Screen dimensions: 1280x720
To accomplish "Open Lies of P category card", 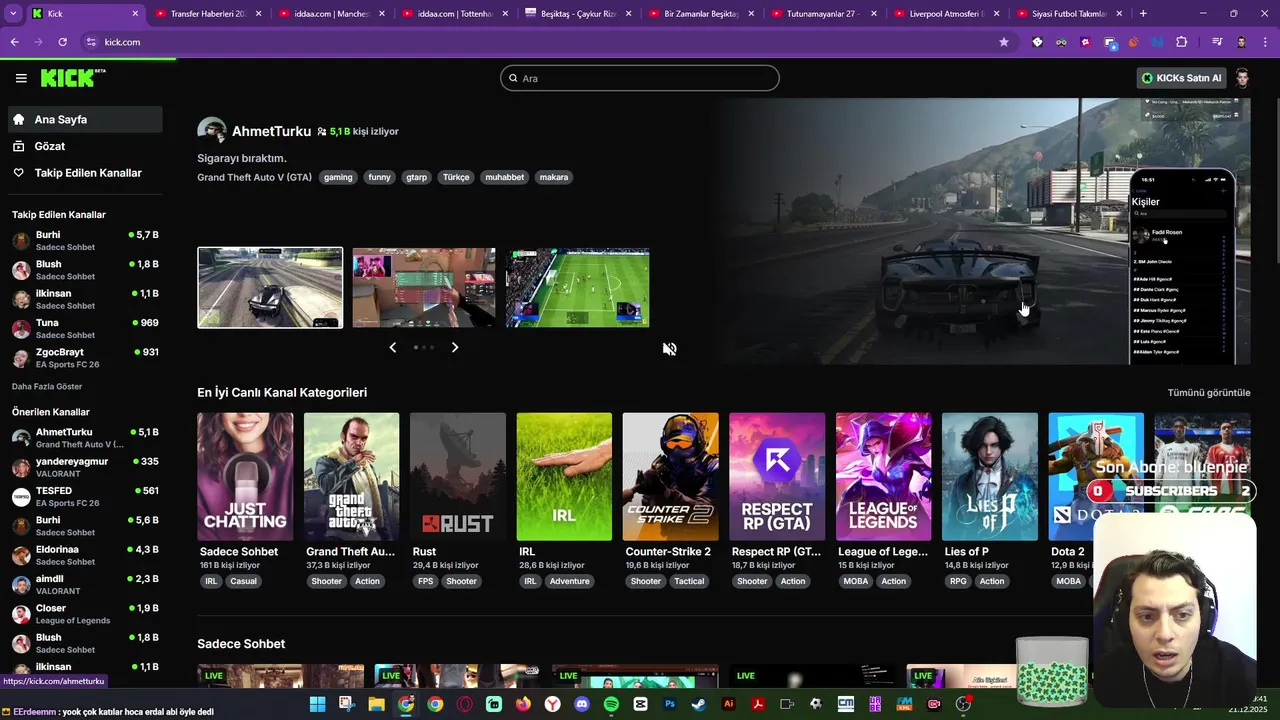I will [990, 477].
